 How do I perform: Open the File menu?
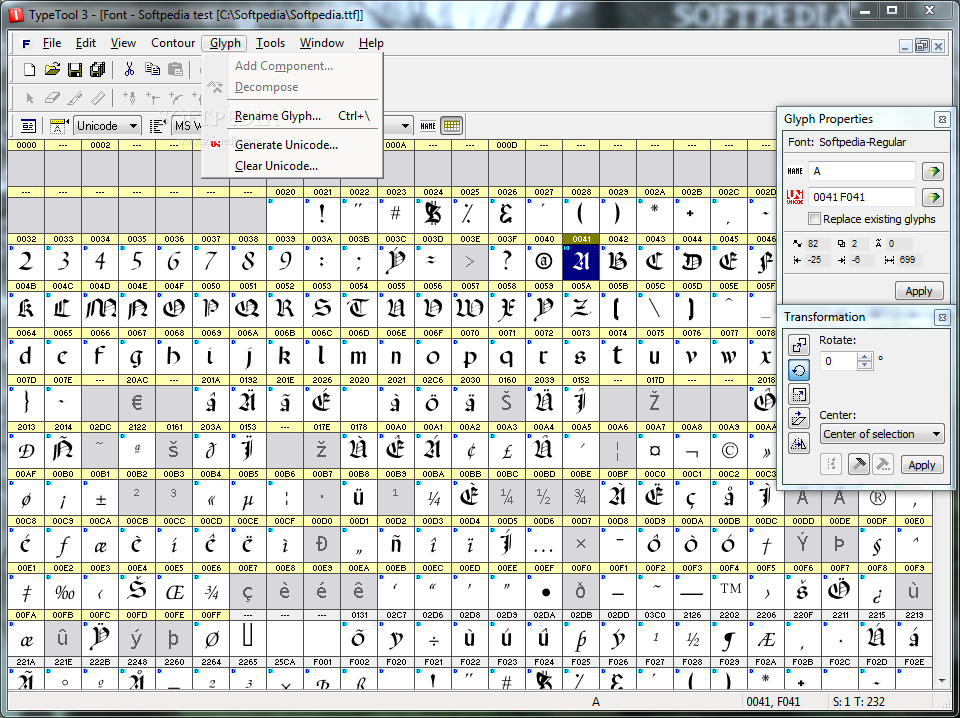click(x=52, y=43)
